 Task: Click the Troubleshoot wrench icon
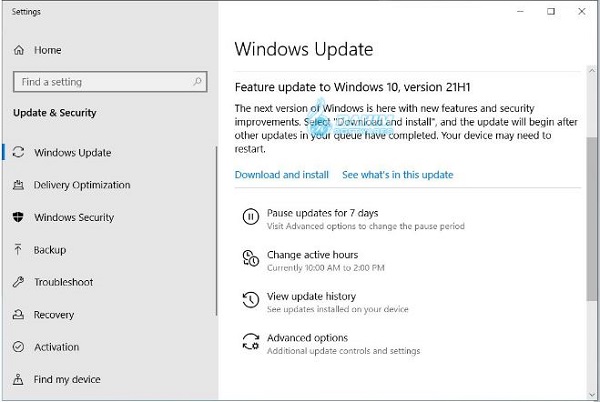pyautogui.click(x=19, y=282)
